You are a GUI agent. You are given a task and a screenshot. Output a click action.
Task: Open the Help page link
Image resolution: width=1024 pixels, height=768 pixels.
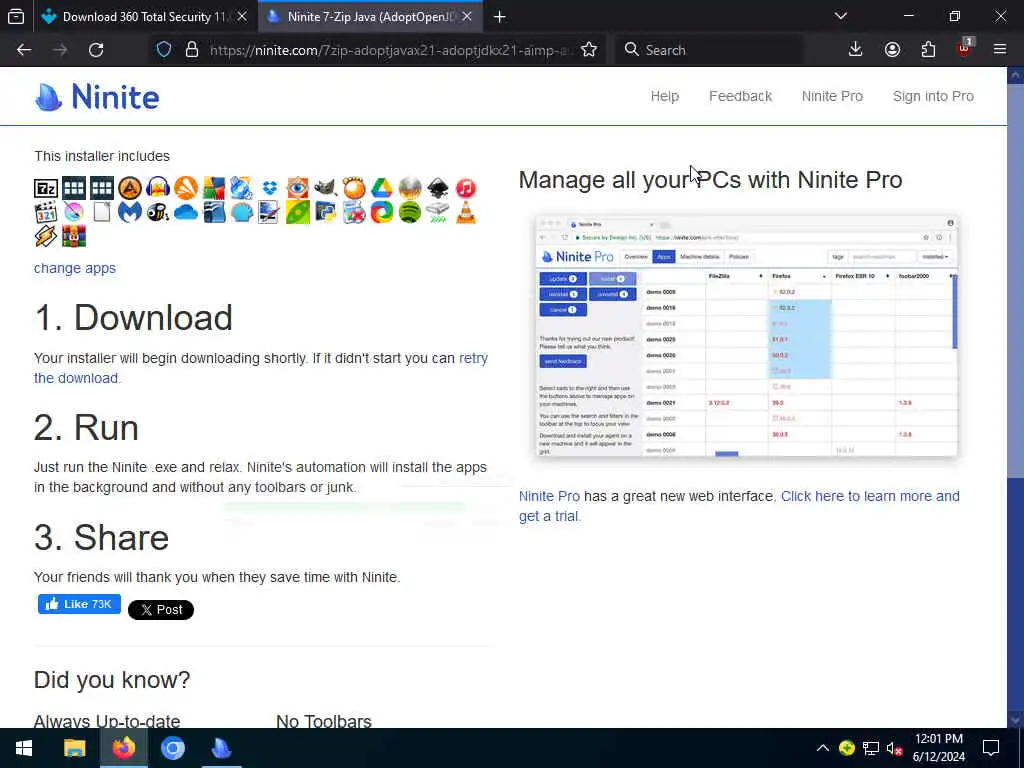coord(665,96)
